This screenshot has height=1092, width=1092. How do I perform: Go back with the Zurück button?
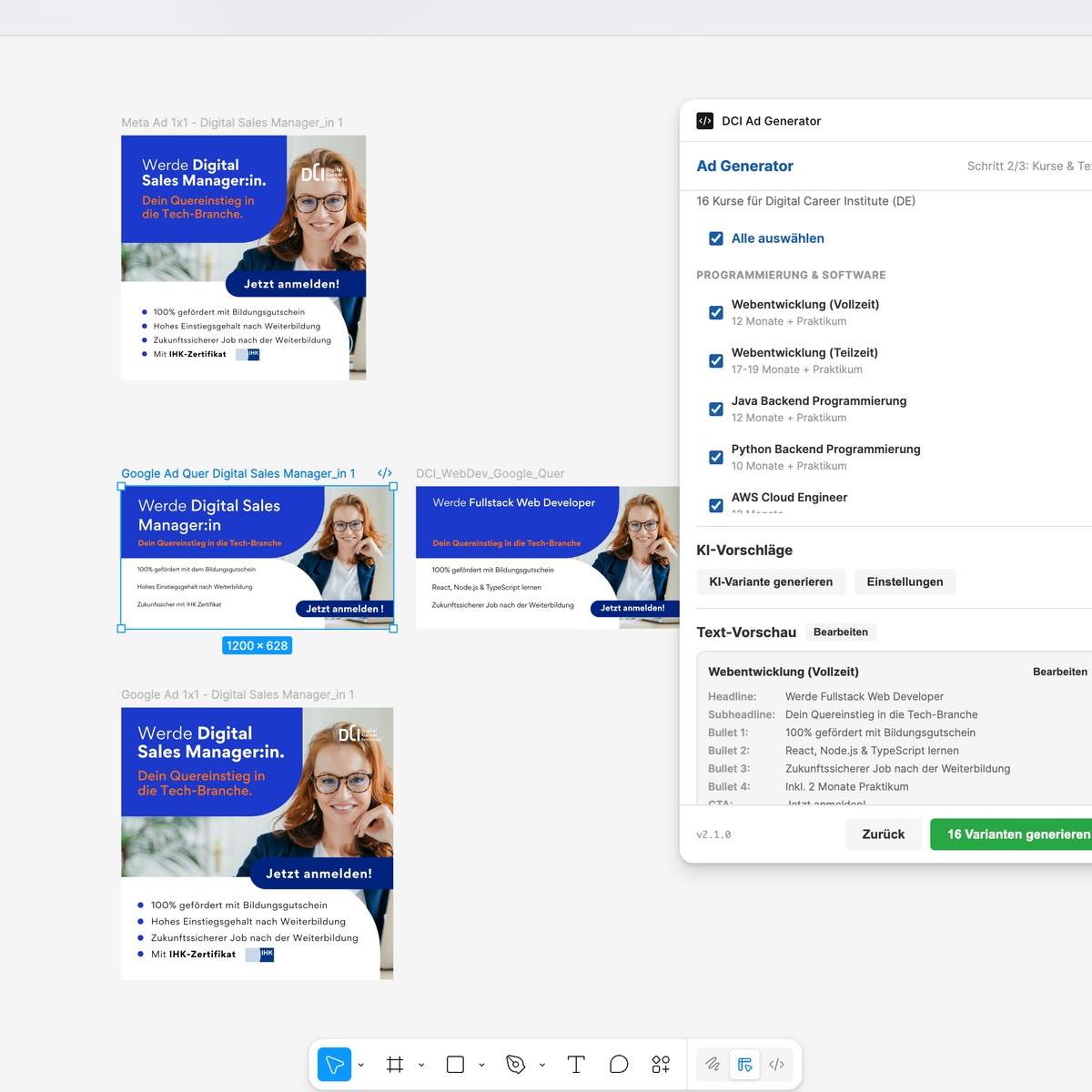pos(883,834)
